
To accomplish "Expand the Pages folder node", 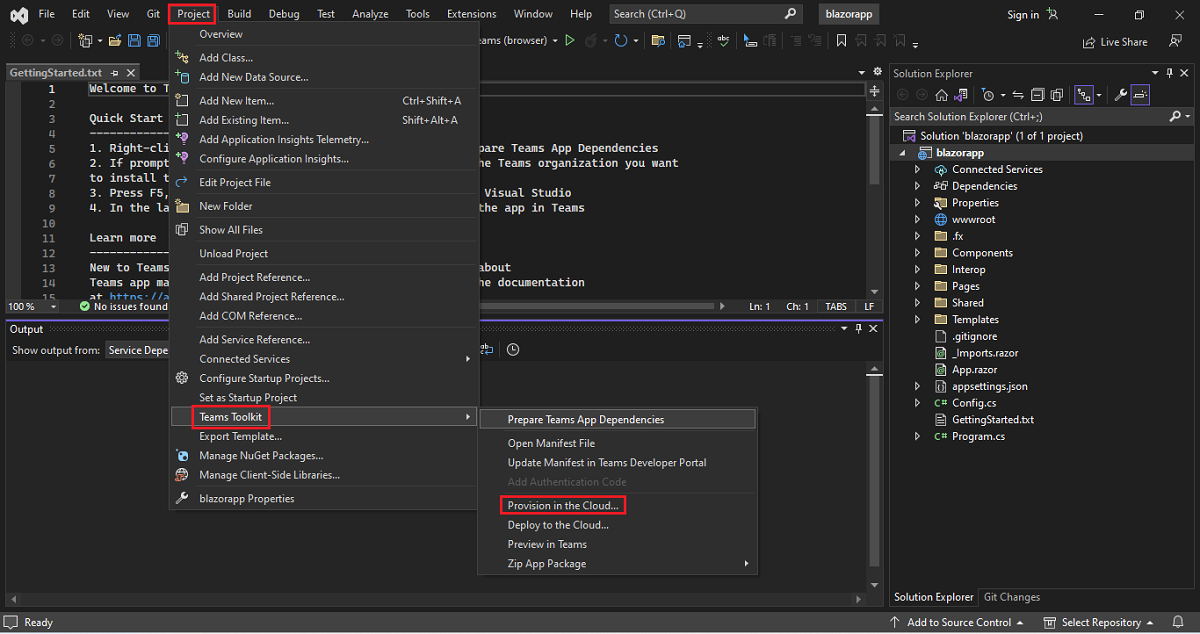I will pos(918,286).
